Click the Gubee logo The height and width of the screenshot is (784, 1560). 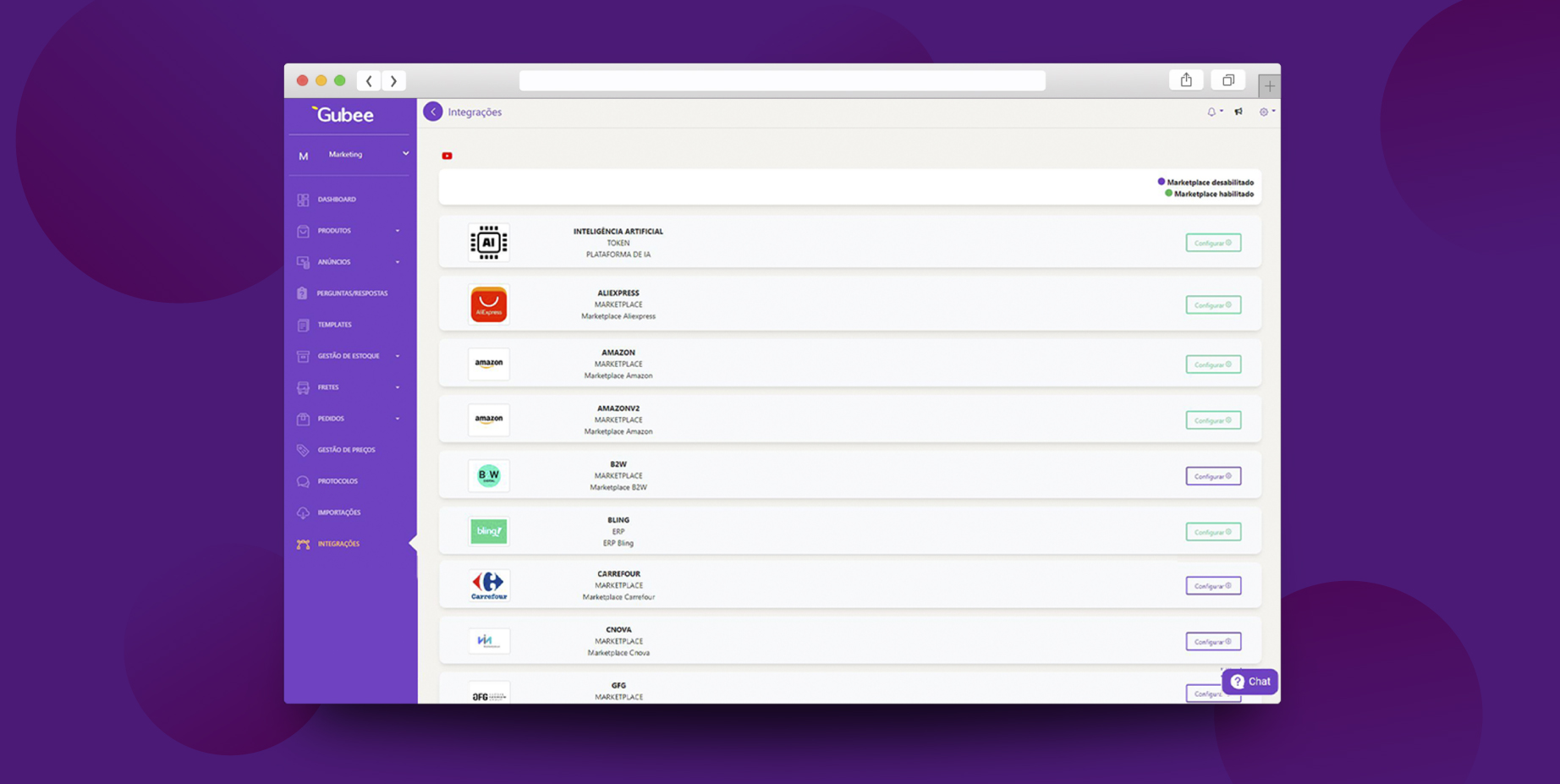[x=343, y=114]
